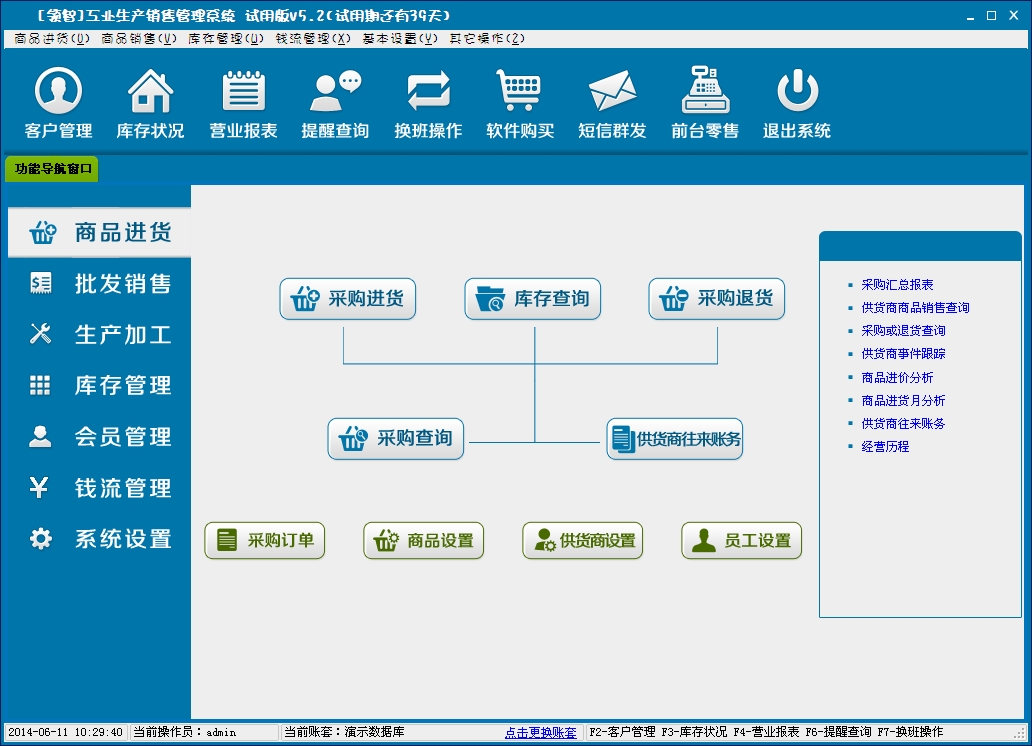Screen dimensions: 1032x746
Task: Select 批发销售 in the sidebar
Action: point(98,284)
